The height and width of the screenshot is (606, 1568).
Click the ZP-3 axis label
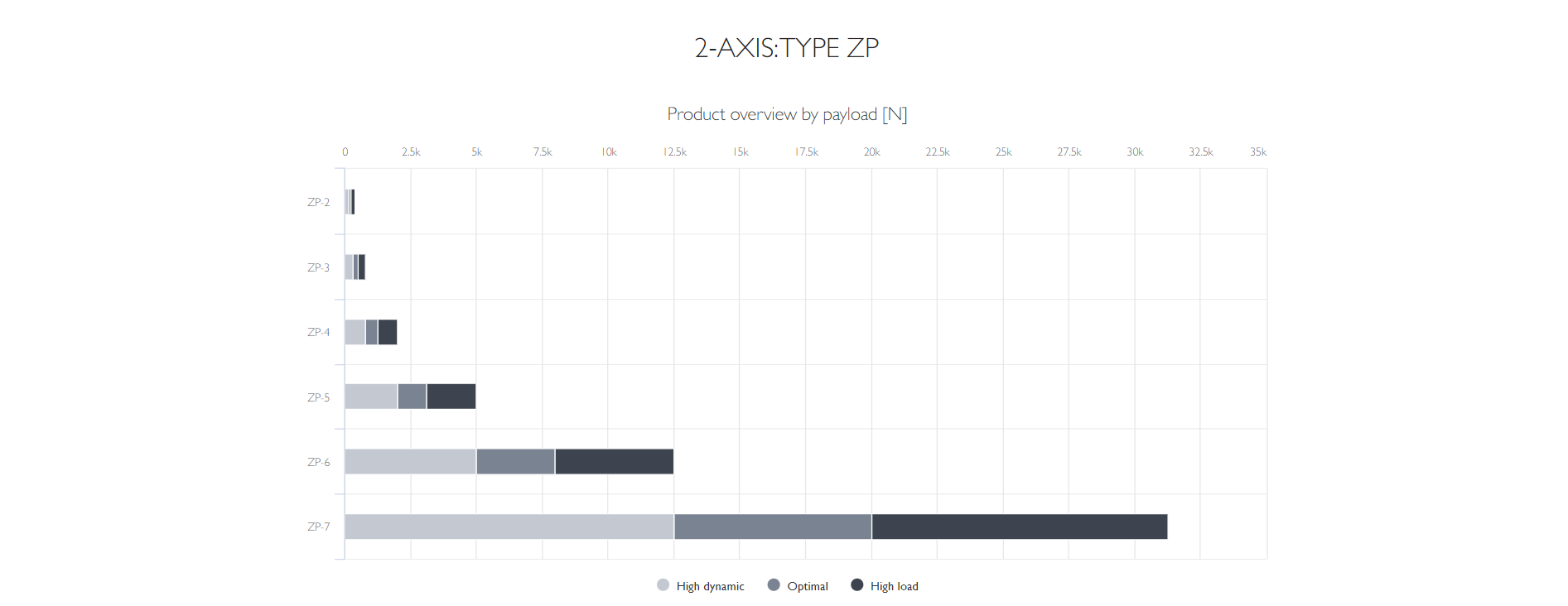coord(318,267)
